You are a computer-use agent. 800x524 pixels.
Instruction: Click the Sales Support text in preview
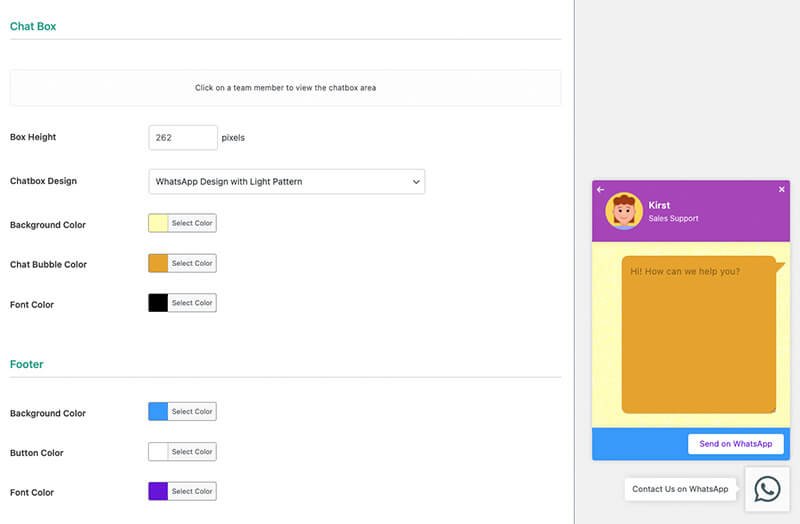[x=673, y=218]
